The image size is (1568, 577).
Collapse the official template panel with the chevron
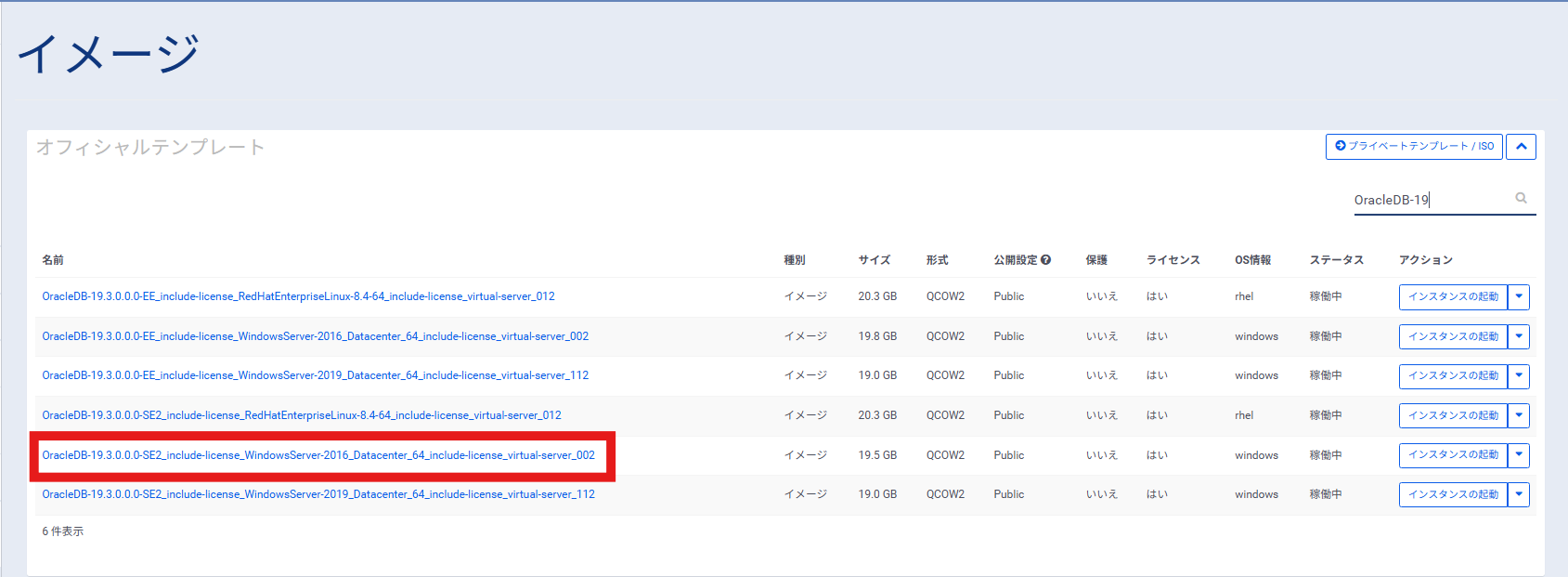(1521, 147)
